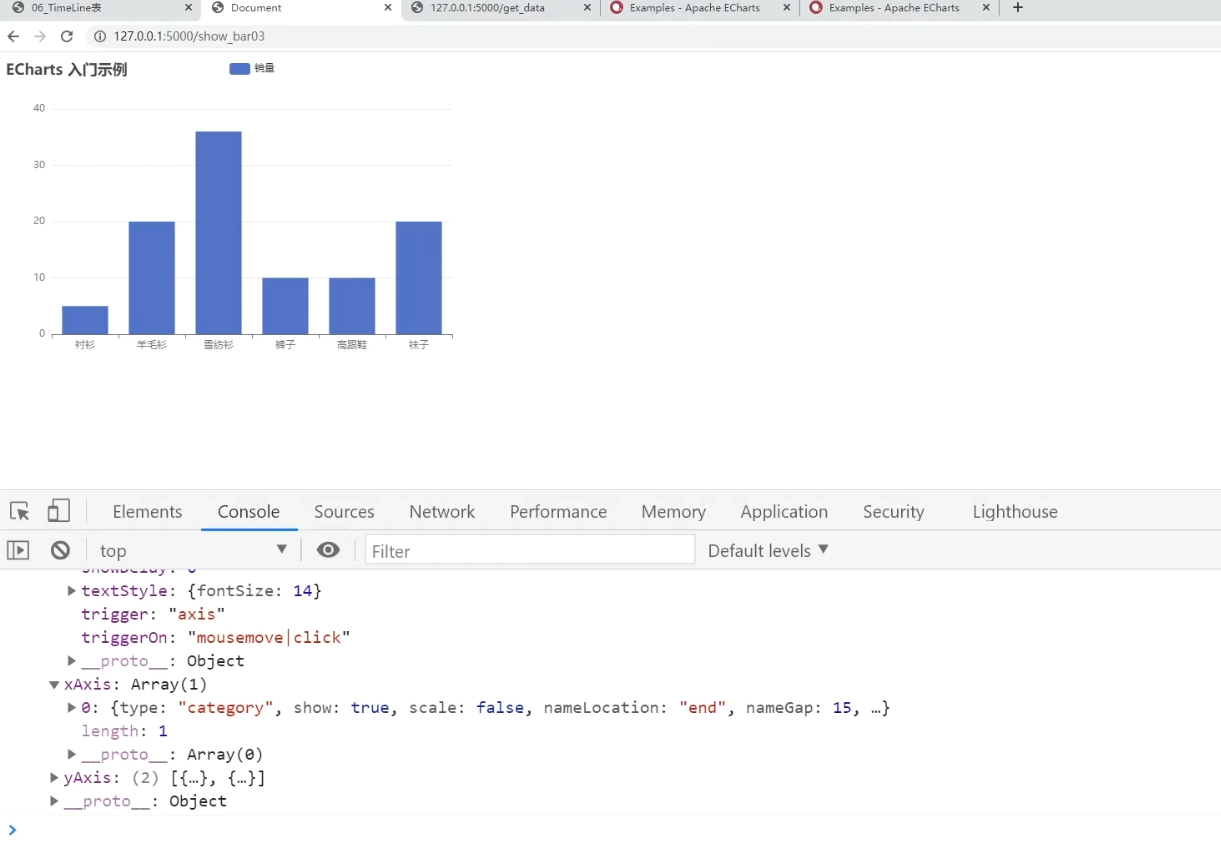Click the 裤子 bar in chart
This screenshot has width=1221, height=855.
click(x=285, y=306)
